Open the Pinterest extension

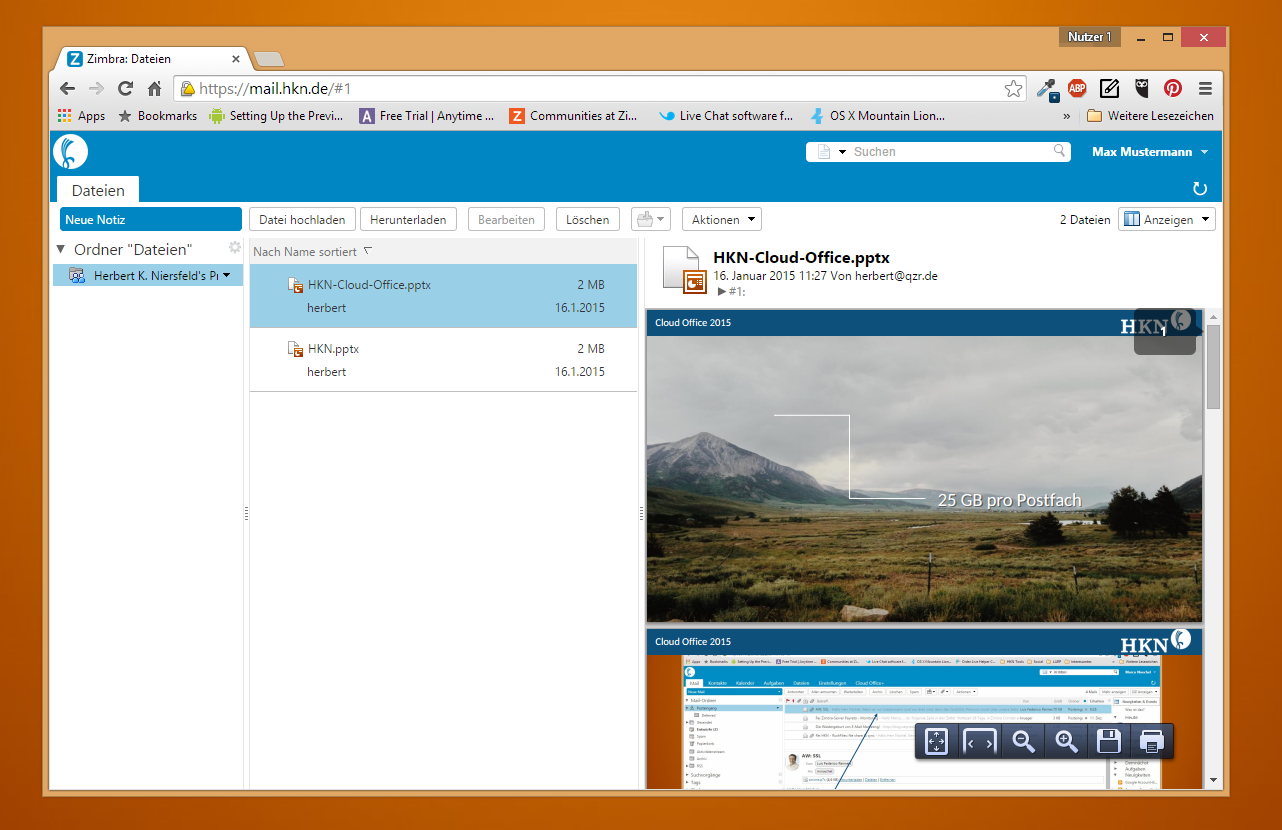click(x=1172, y=88)
